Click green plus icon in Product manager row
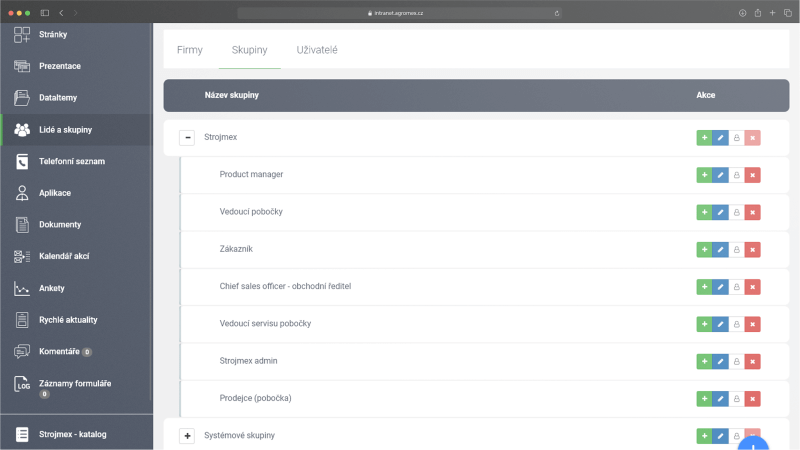800x450 pixels. [704, 175]
